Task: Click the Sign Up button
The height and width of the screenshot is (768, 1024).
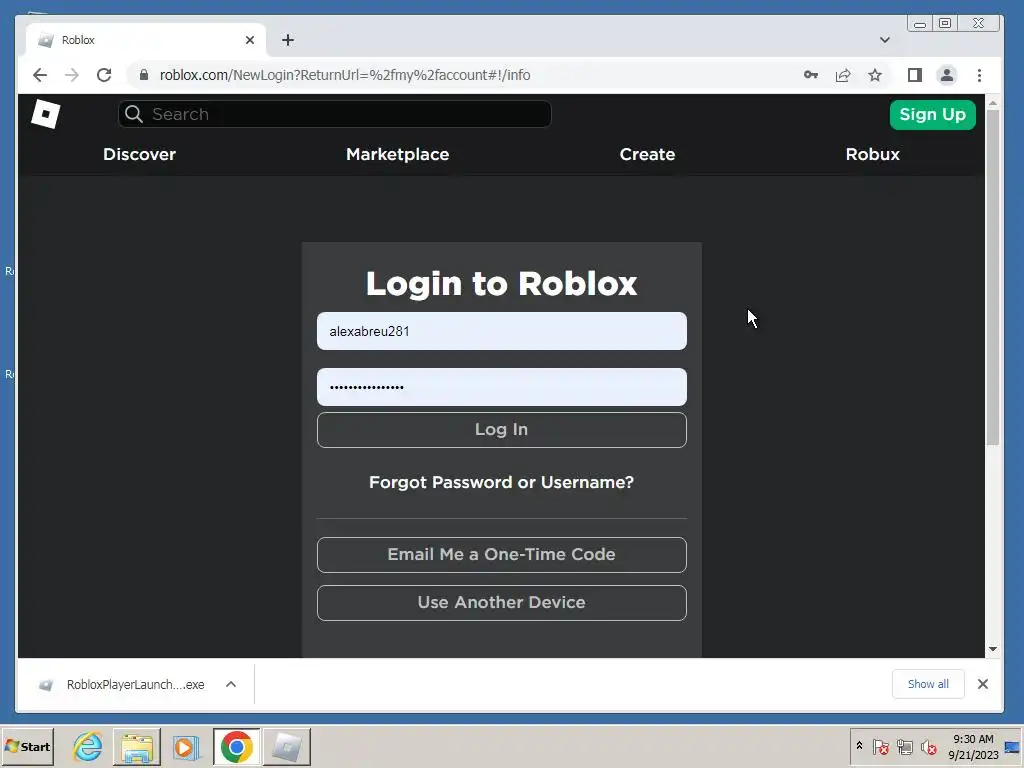Action: pos(933,114)
